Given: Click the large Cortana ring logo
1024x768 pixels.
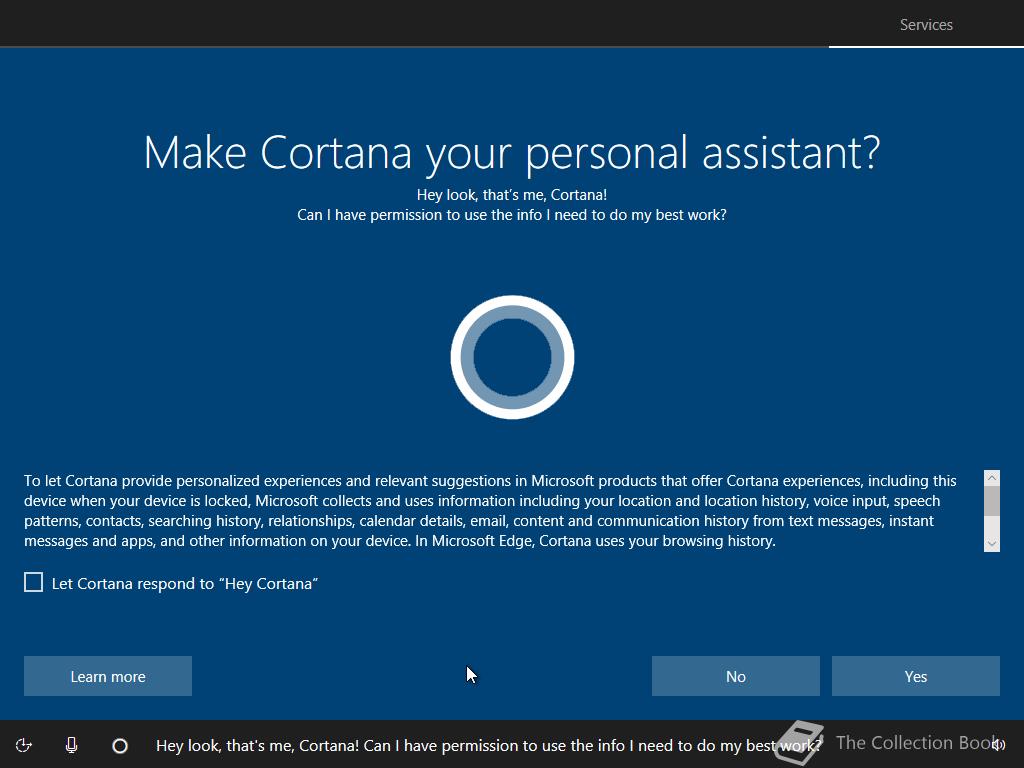Looking at the screenshot, I should 512,357.
